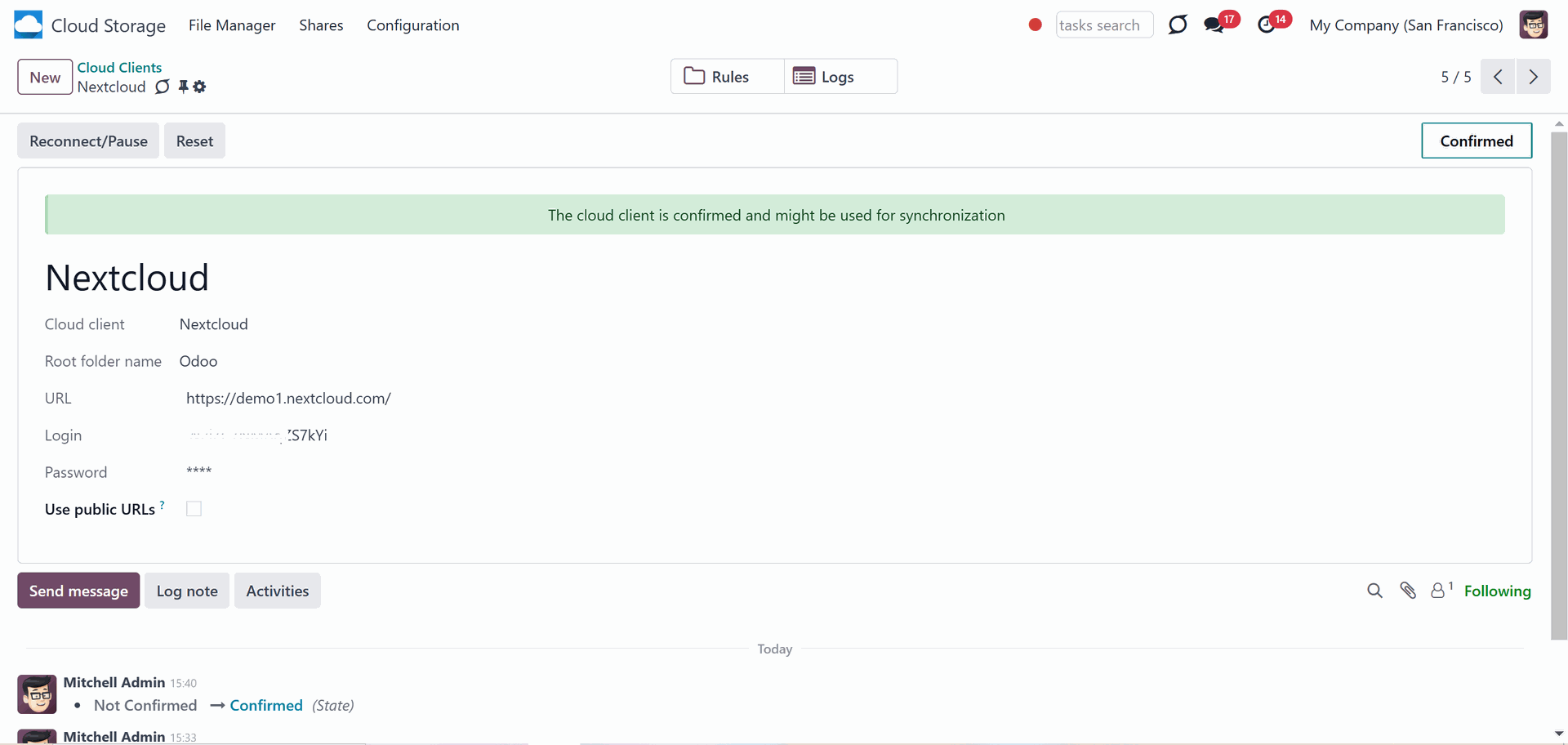Click the Cloud Storage app title
This screenshot has height=745, width=1568.
tap(109, 25)
